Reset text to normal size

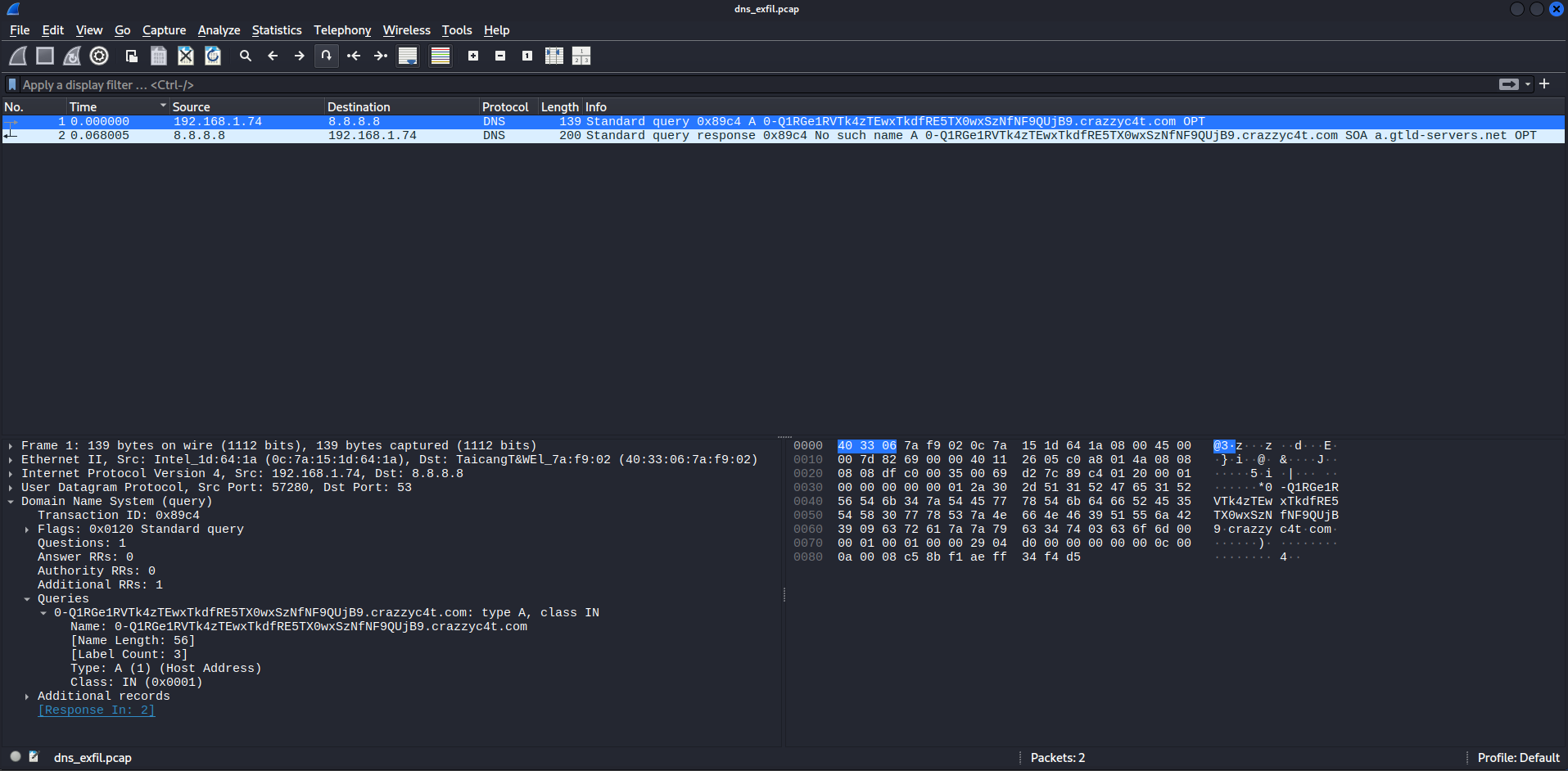tap(527, 56)
